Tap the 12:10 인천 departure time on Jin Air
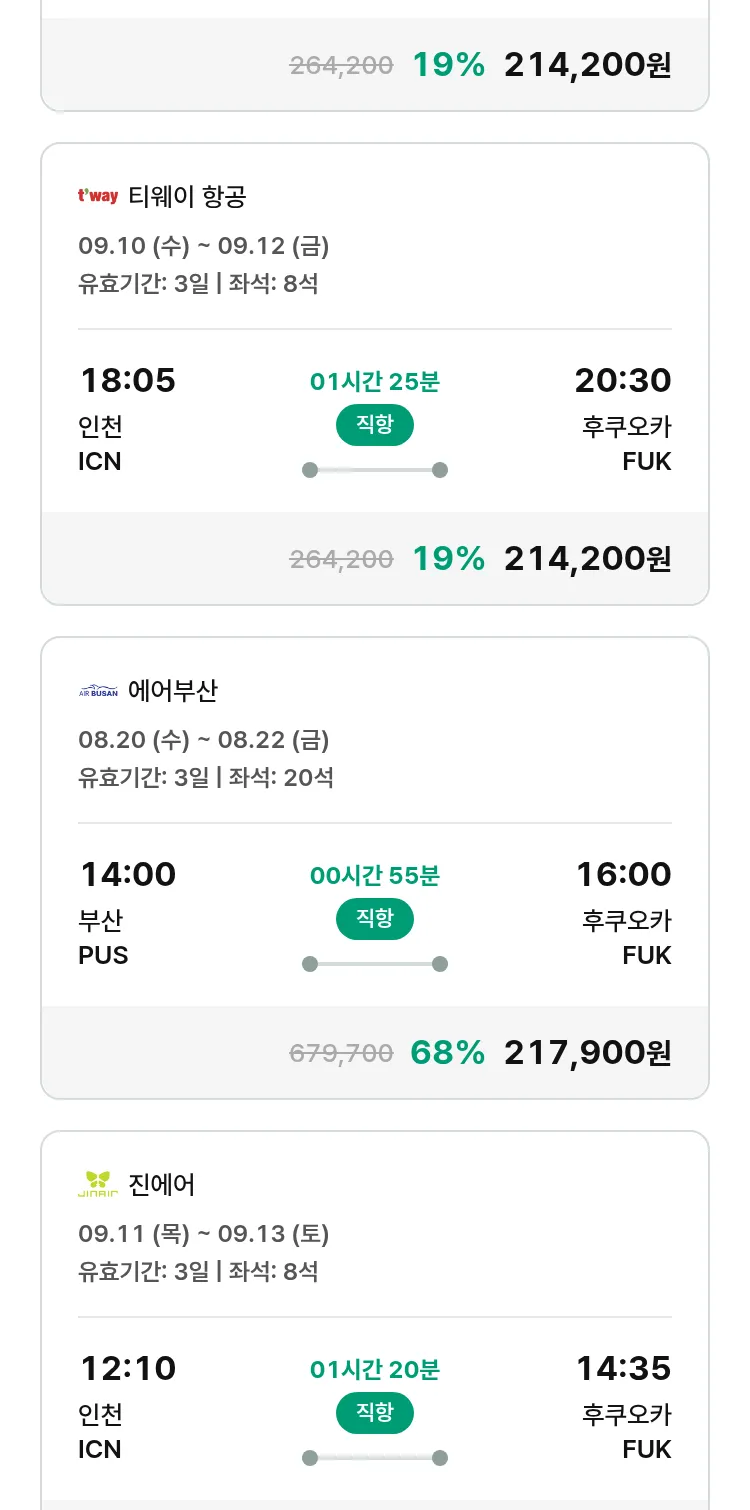This screenshot has height=1510, width=750. [x=128, y=1368]
